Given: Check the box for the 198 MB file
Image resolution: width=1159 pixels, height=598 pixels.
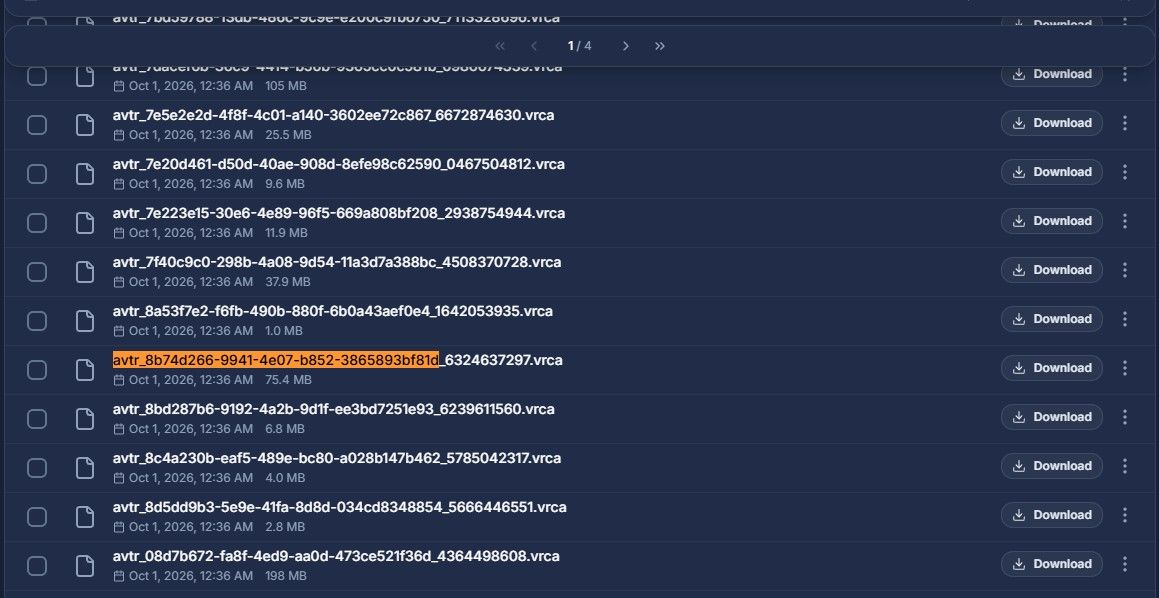Looking at the screenshot, I should tap(37, 565).
